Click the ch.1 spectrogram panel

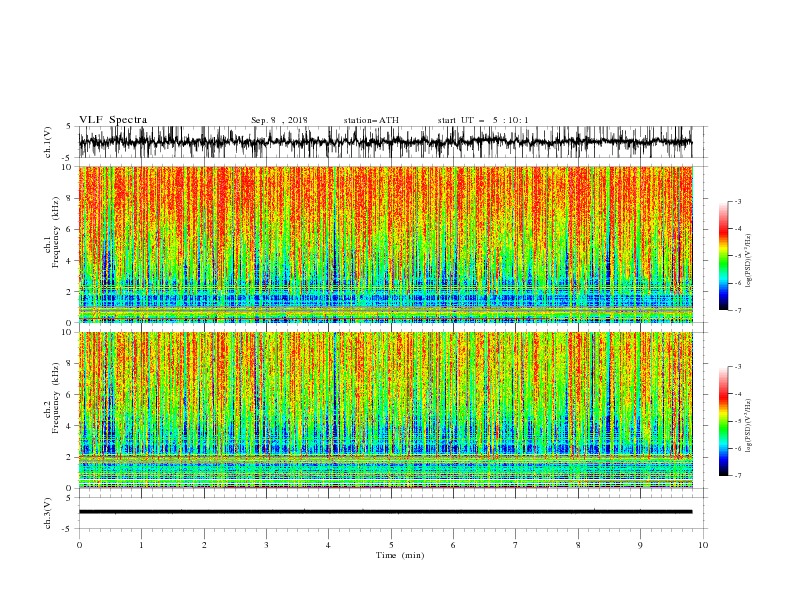point(386,244)
